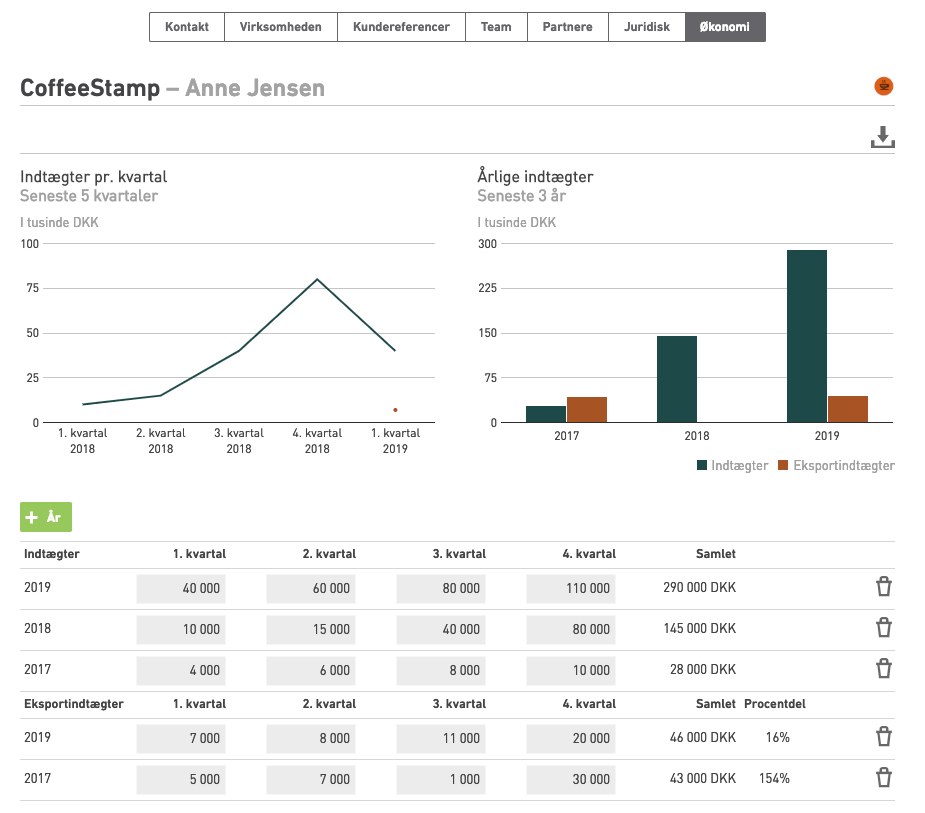Image resolution: width=925 pixels, height=813 pixels.
Task: Edit 2019 export 4. kvartal field 20 000
Action: (571, 739)
